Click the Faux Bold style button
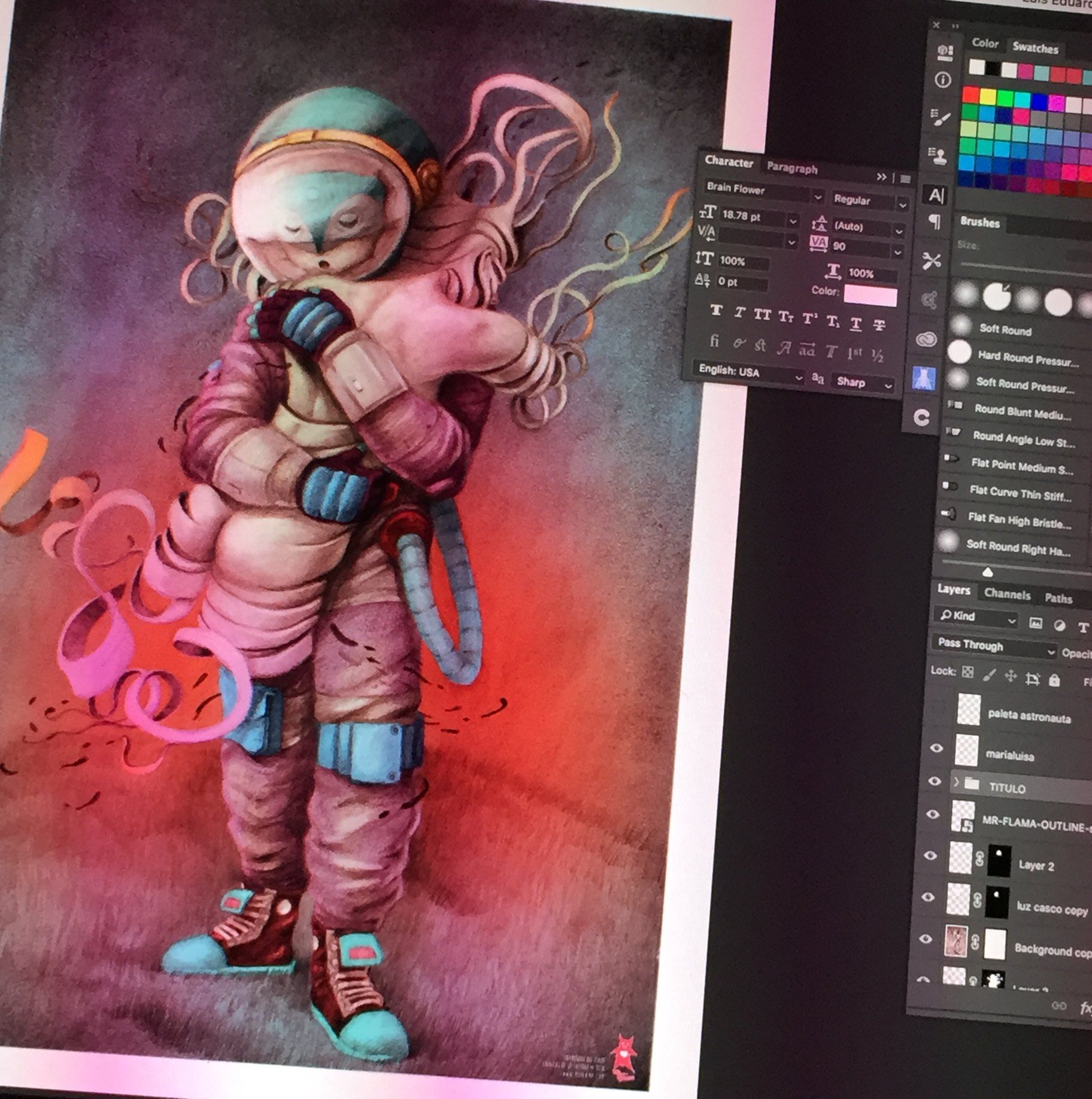 pos(716,311)
